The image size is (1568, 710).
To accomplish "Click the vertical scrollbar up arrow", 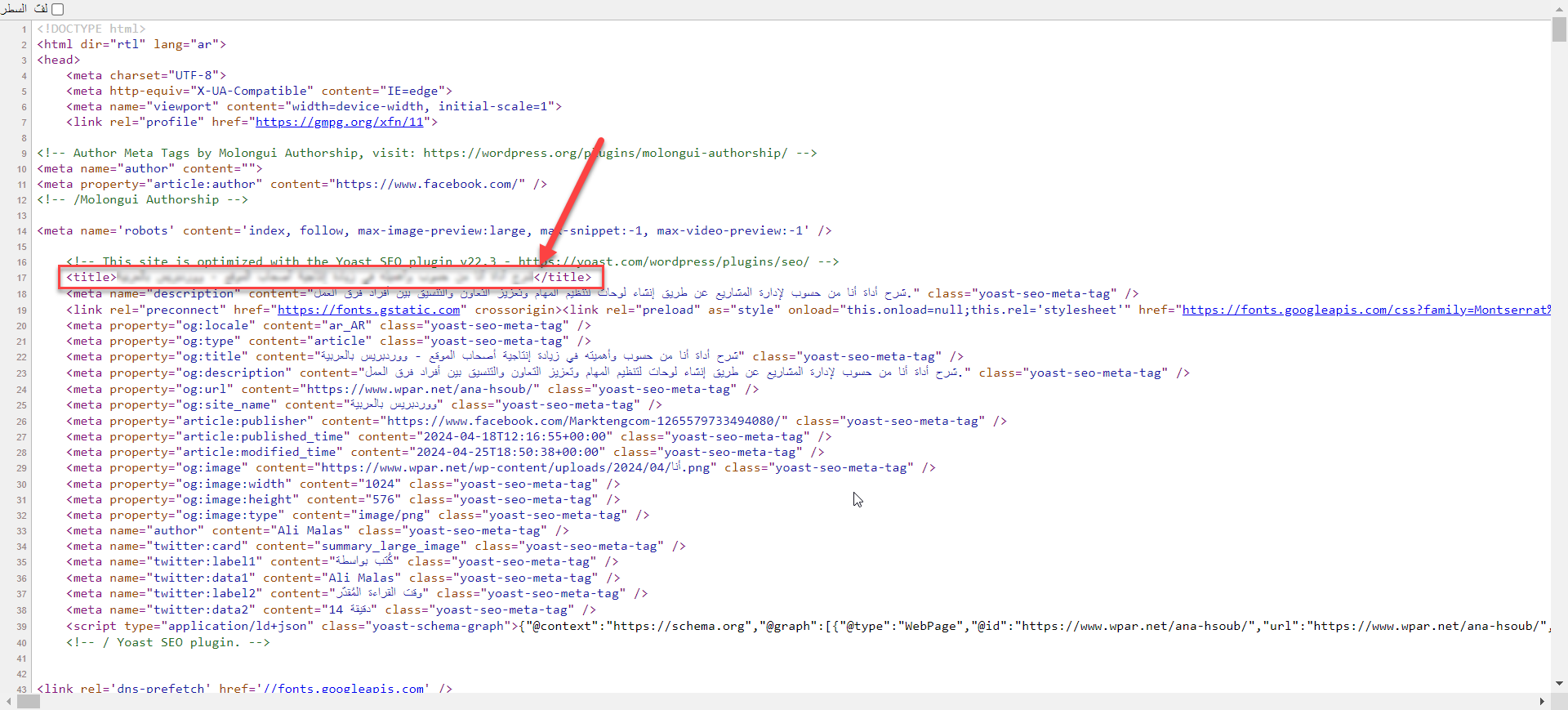I will (x=1559, y=9).
